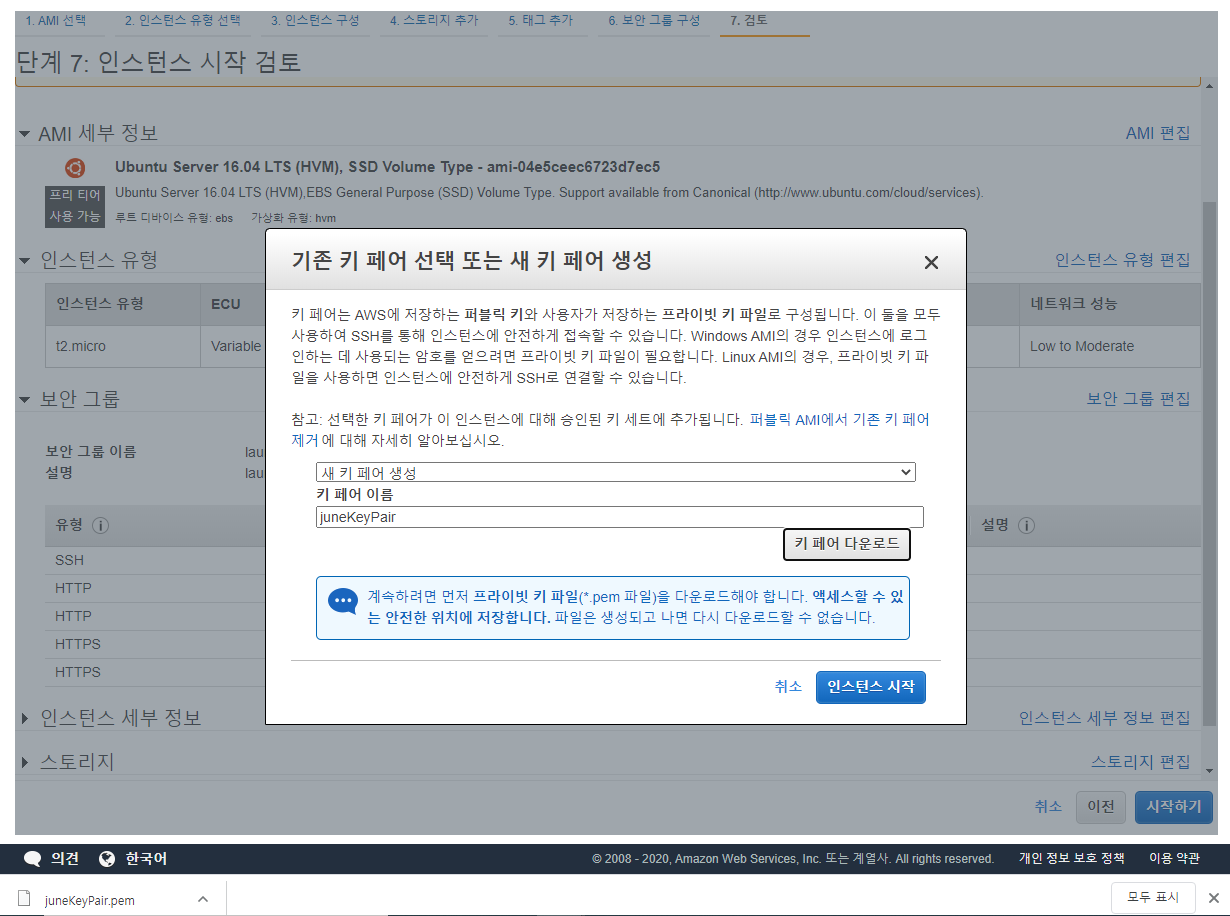Screen dimensions: 1230x916
Task: Collapse the 보안 그룹 section
Action: click(x=24, y=399)
